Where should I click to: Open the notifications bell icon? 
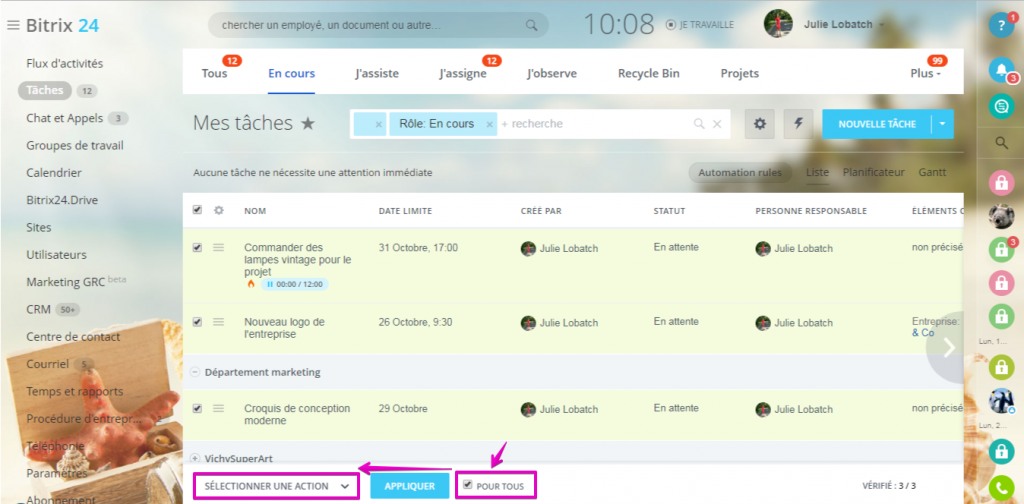point(1001,69)
